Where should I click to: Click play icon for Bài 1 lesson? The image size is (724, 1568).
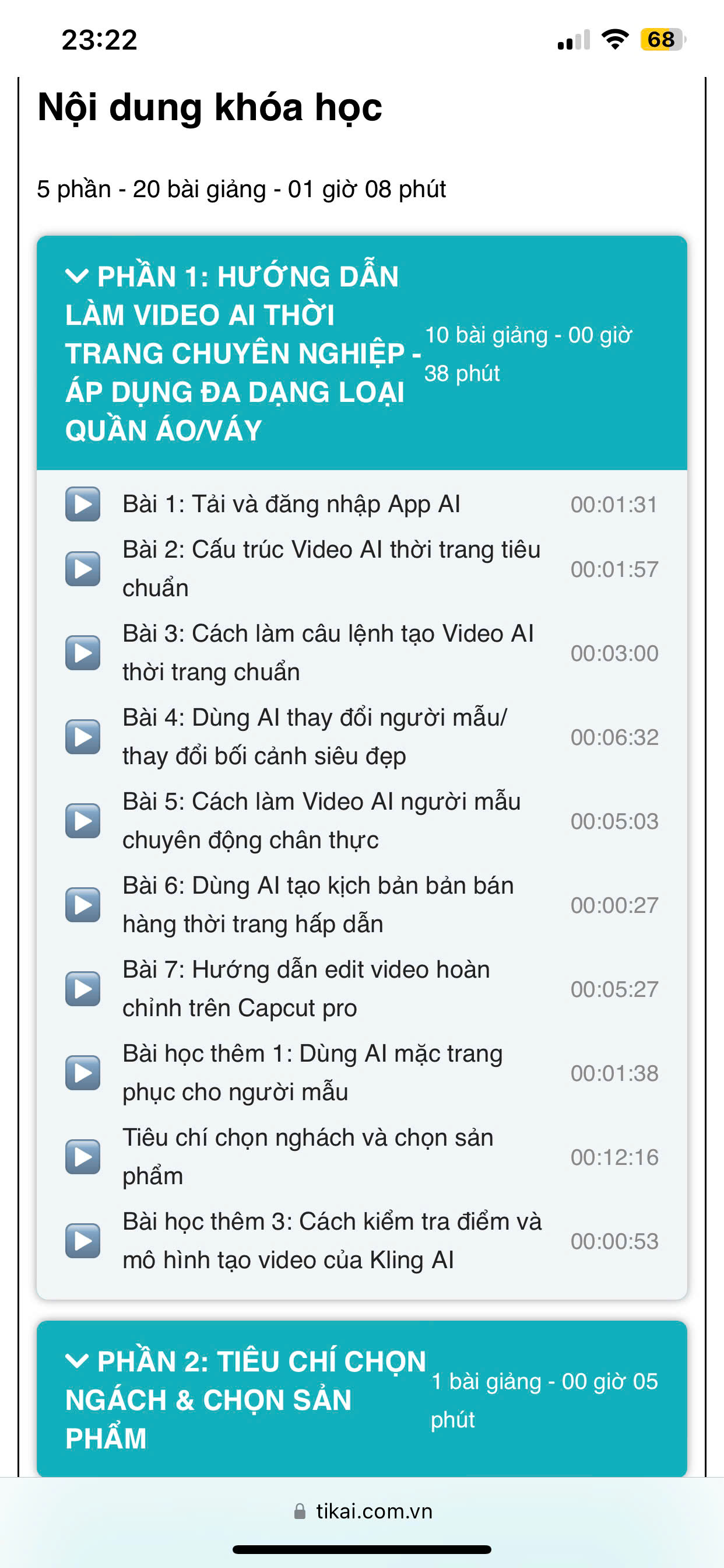(83, 504)
